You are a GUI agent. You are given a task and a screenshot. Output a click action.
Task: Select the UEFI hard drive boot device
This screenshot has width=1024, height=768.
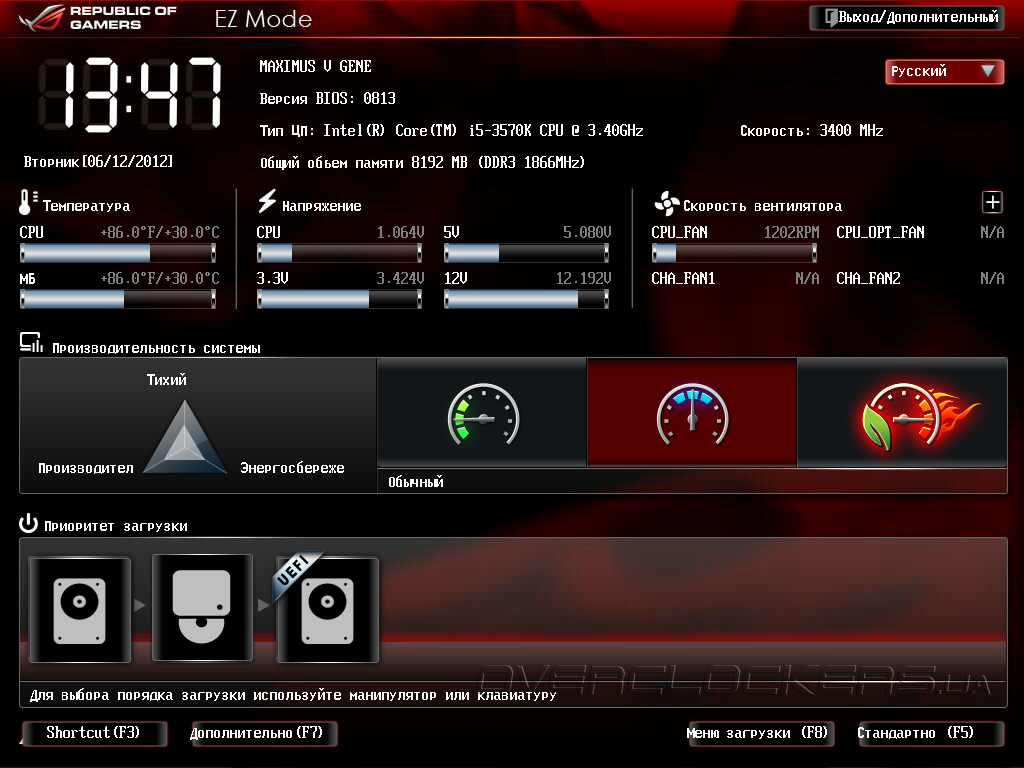click(x=327, y=610)
